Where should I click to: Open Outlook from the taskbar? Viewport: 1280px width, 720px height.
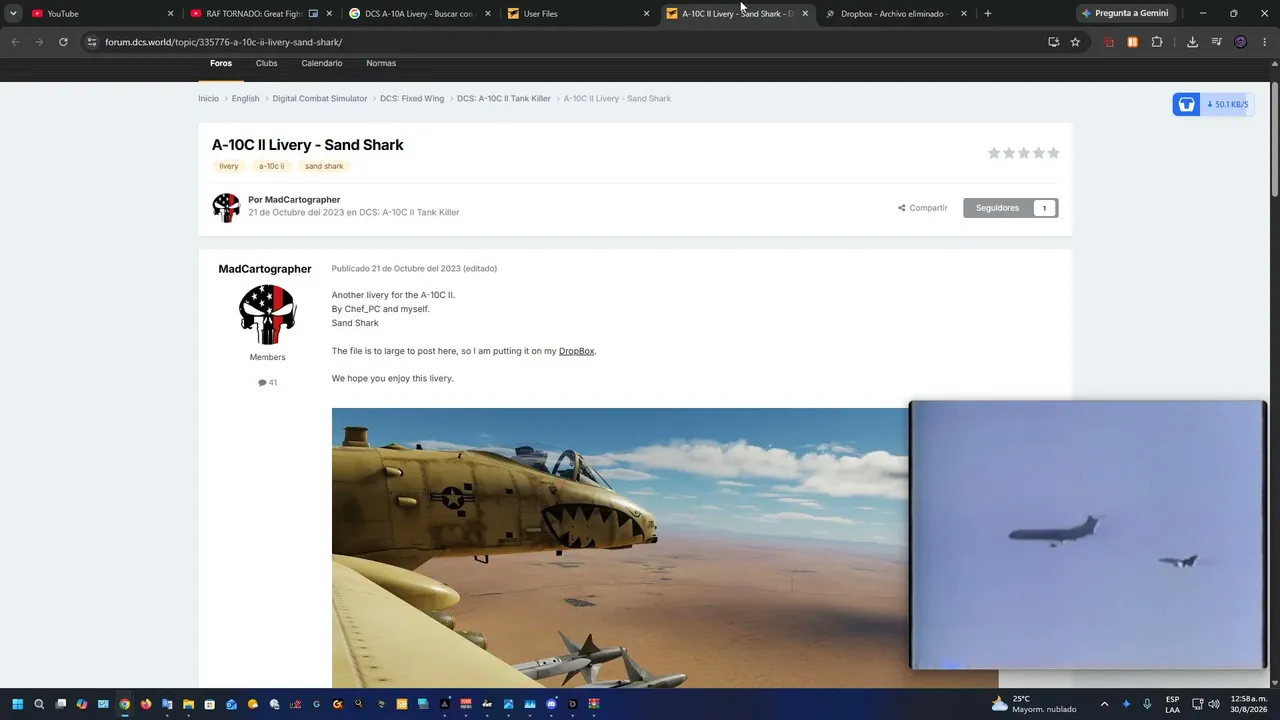coord(231,704)
